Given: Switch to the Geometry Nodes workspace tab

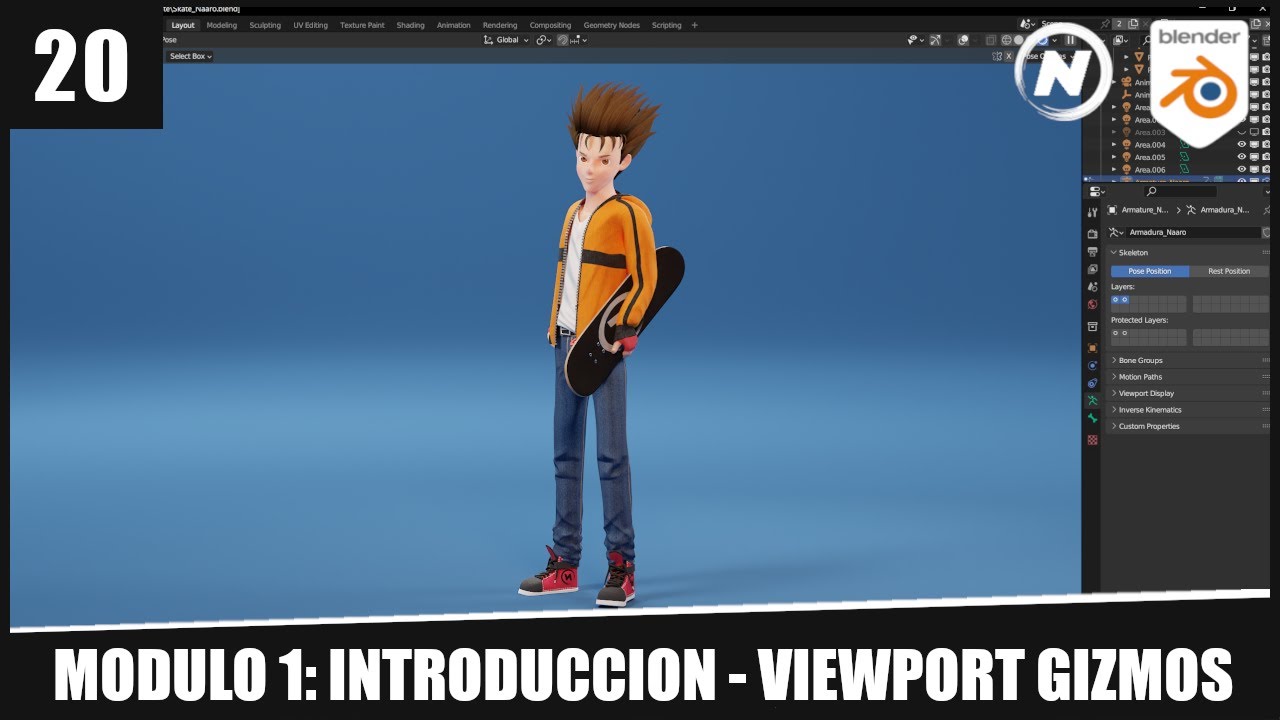Looking at the screenshot, I should click(611, 25).
